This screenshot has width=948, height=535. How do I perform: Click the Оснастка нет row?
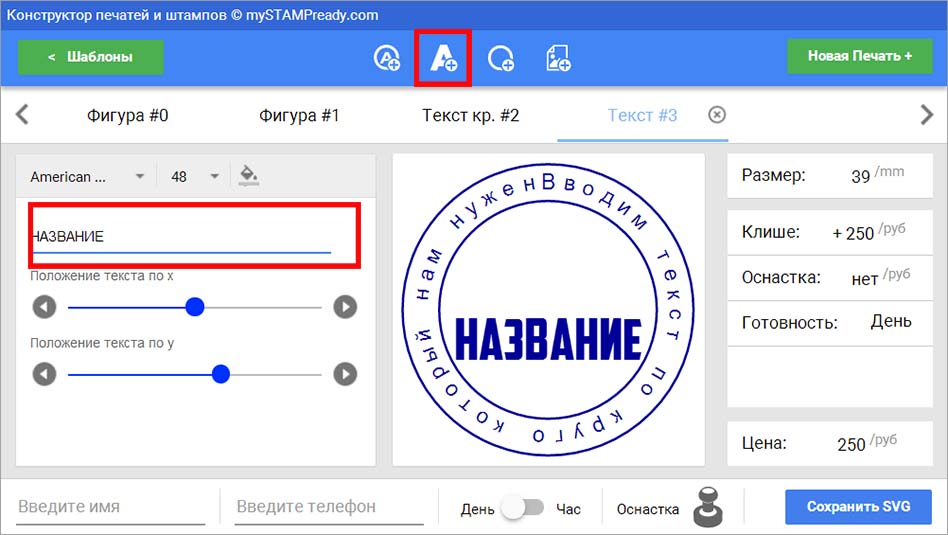pos(830,278)
